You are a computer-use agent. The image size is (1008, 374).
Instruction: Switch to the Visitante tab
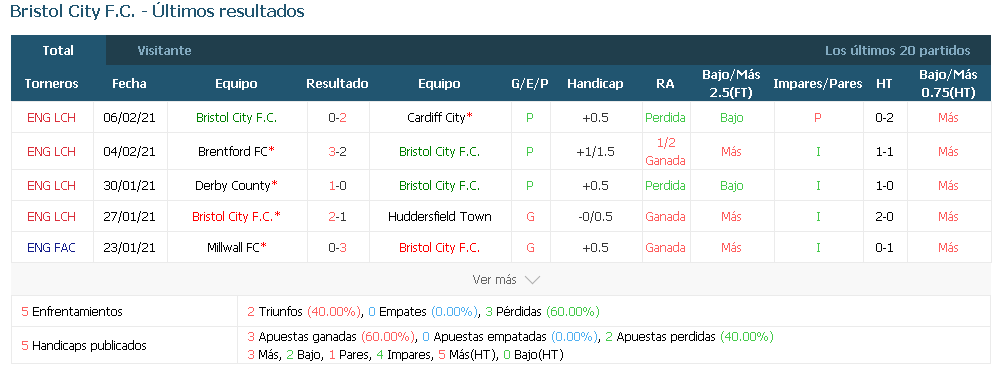tap(164, 50)
